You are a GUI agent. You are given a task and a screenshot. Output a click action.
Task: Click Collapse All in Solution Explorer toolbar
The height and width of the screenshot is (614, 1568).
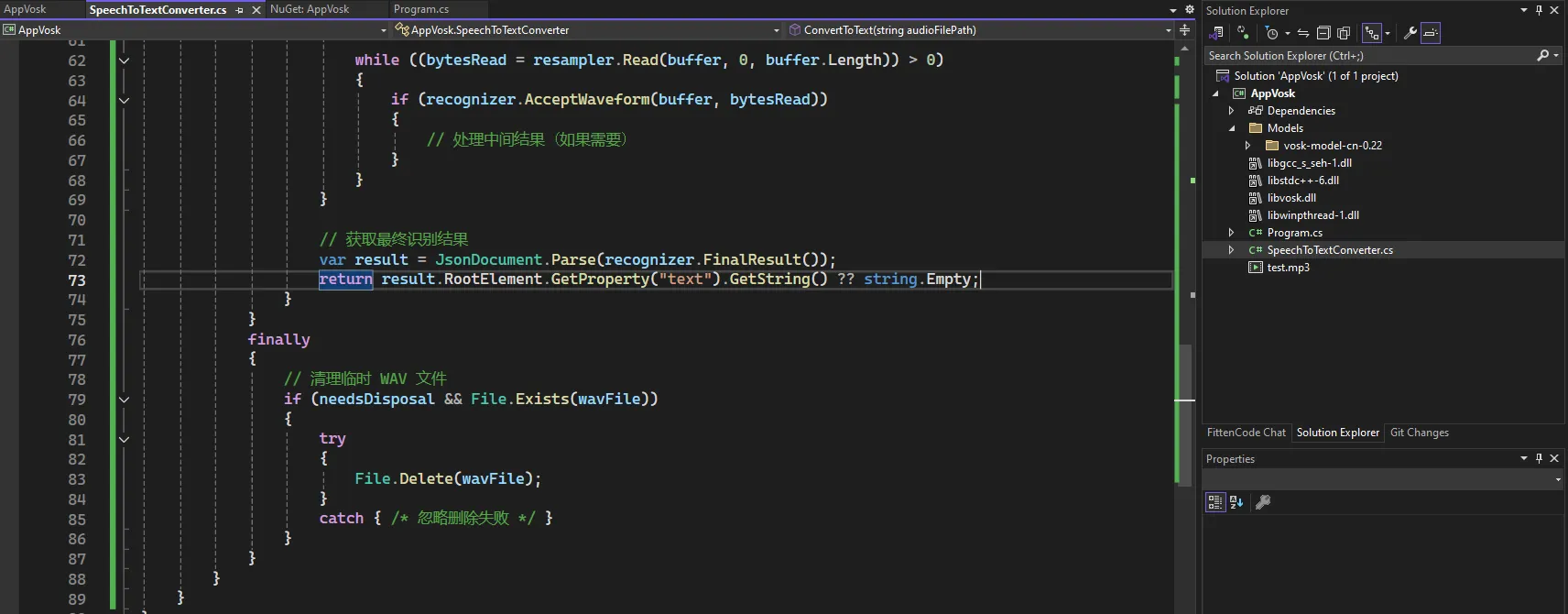pos(1323,33)
